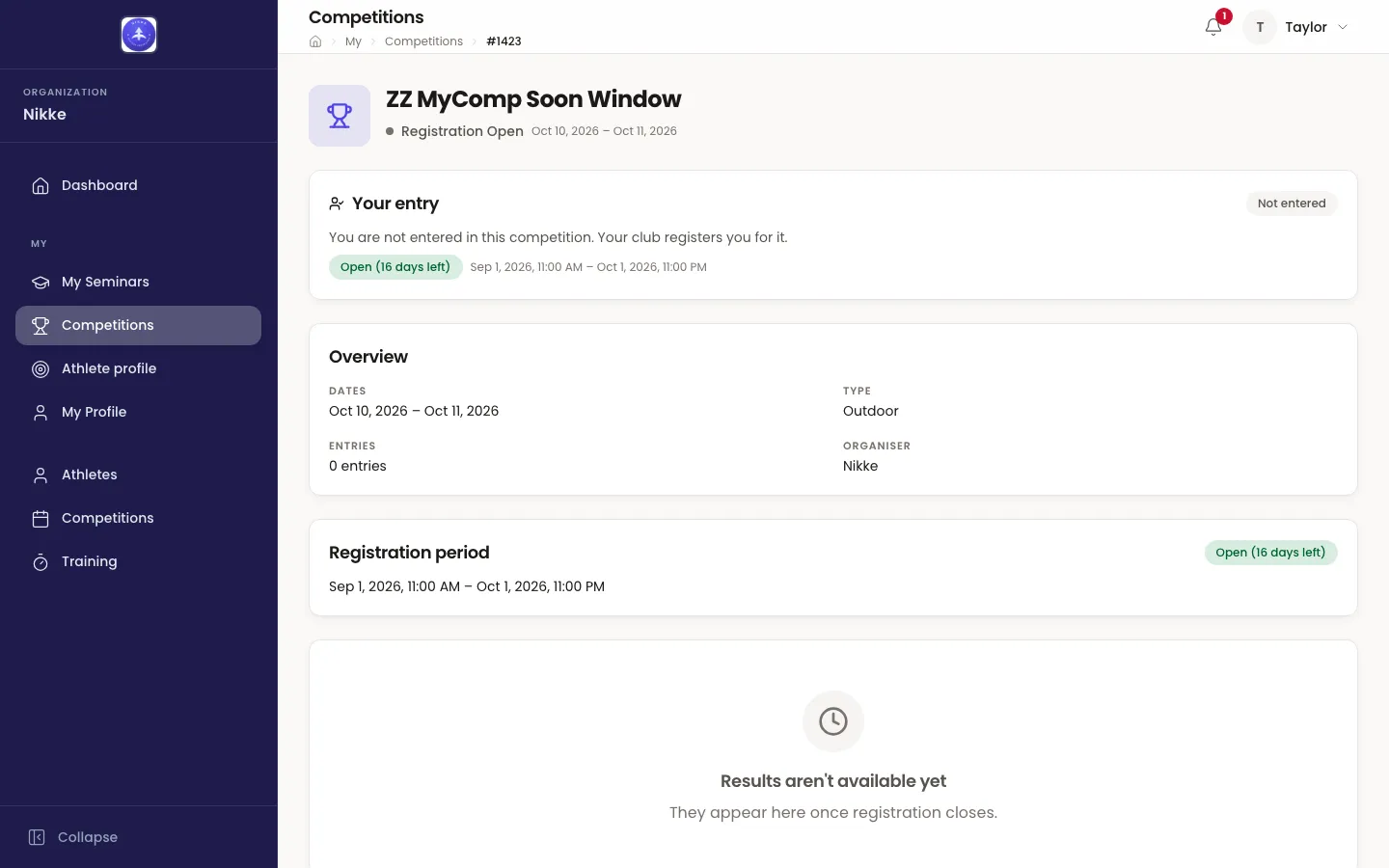Screen dimensions: 1389x868
Task: Click the T avatar circle
Action: pyautogui.click(x=1260, y=27)
